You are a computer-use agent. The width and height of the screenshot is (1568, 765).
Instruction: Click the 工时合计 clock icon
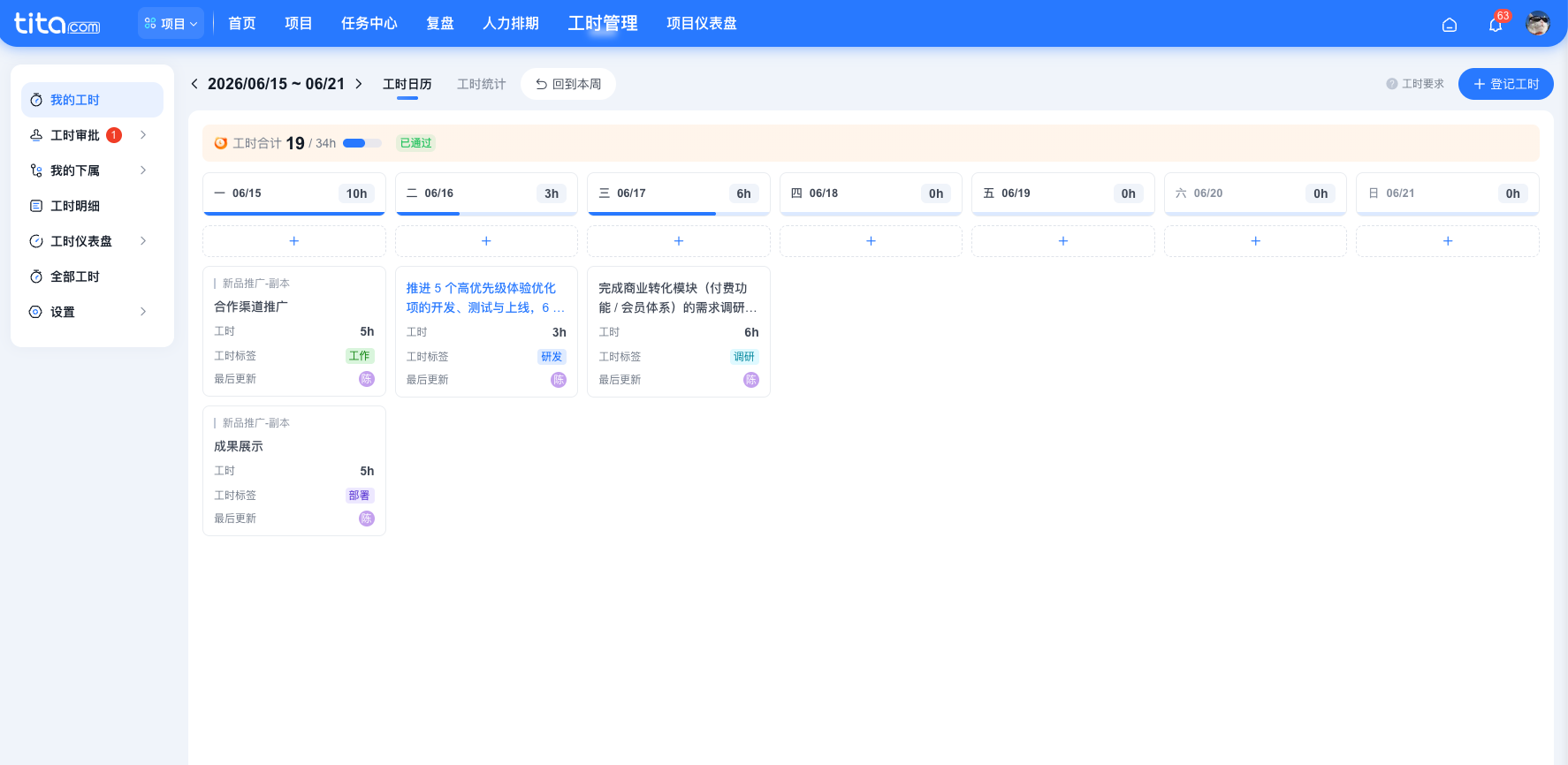(221, 143)
